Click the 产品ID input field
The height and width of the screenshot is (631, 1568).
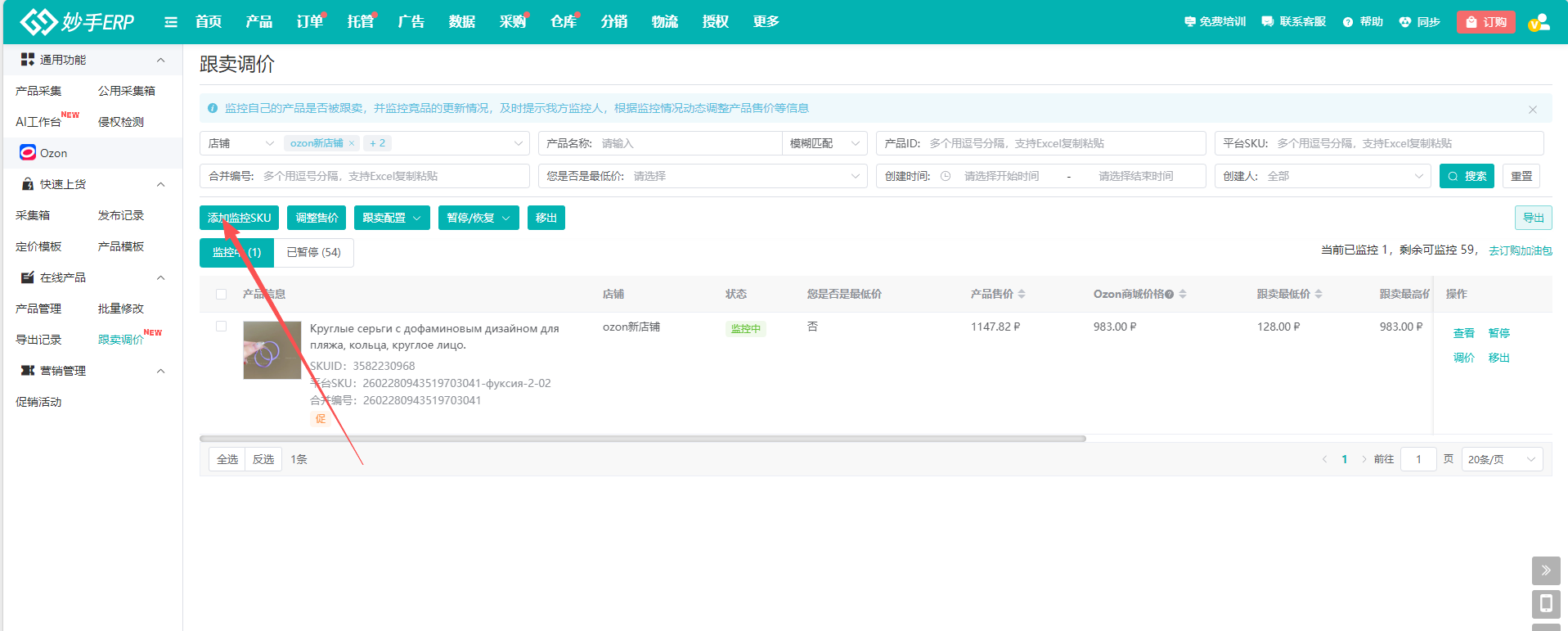coord(1040,143)
